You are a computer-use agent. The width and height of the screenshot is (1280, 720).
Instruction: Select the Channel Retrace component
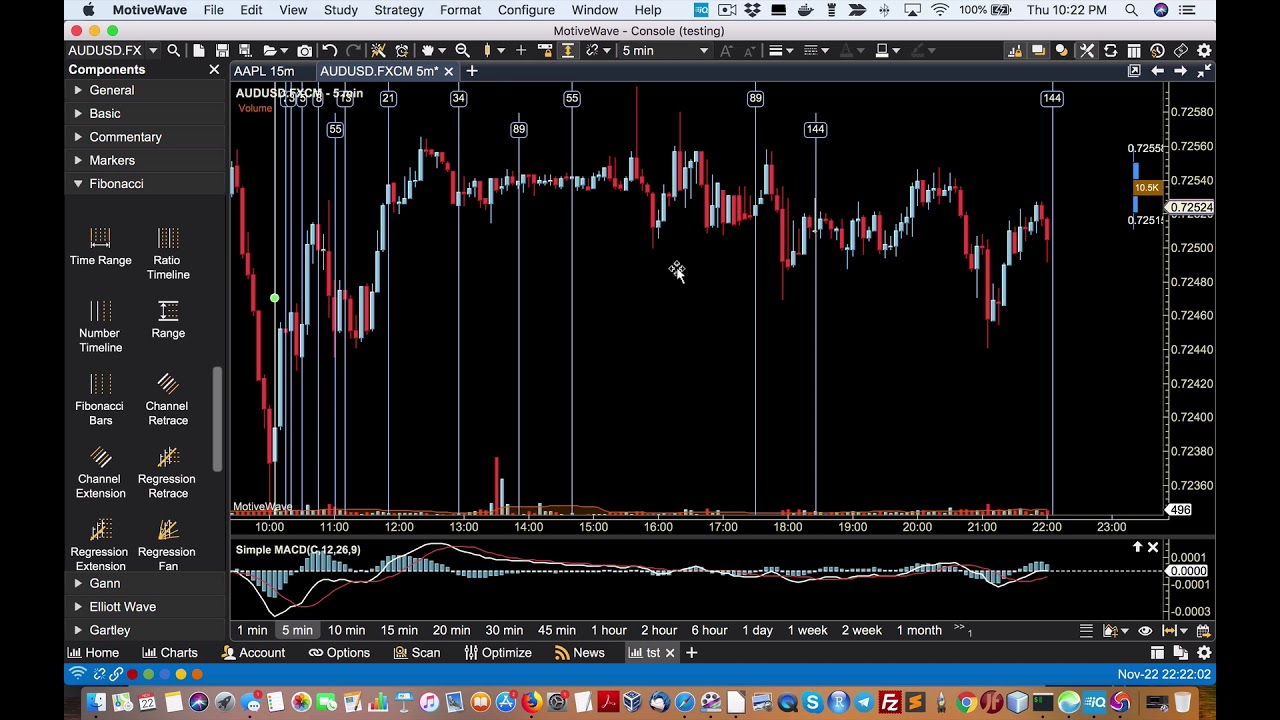pyautogui.click(x=168, y=399)
